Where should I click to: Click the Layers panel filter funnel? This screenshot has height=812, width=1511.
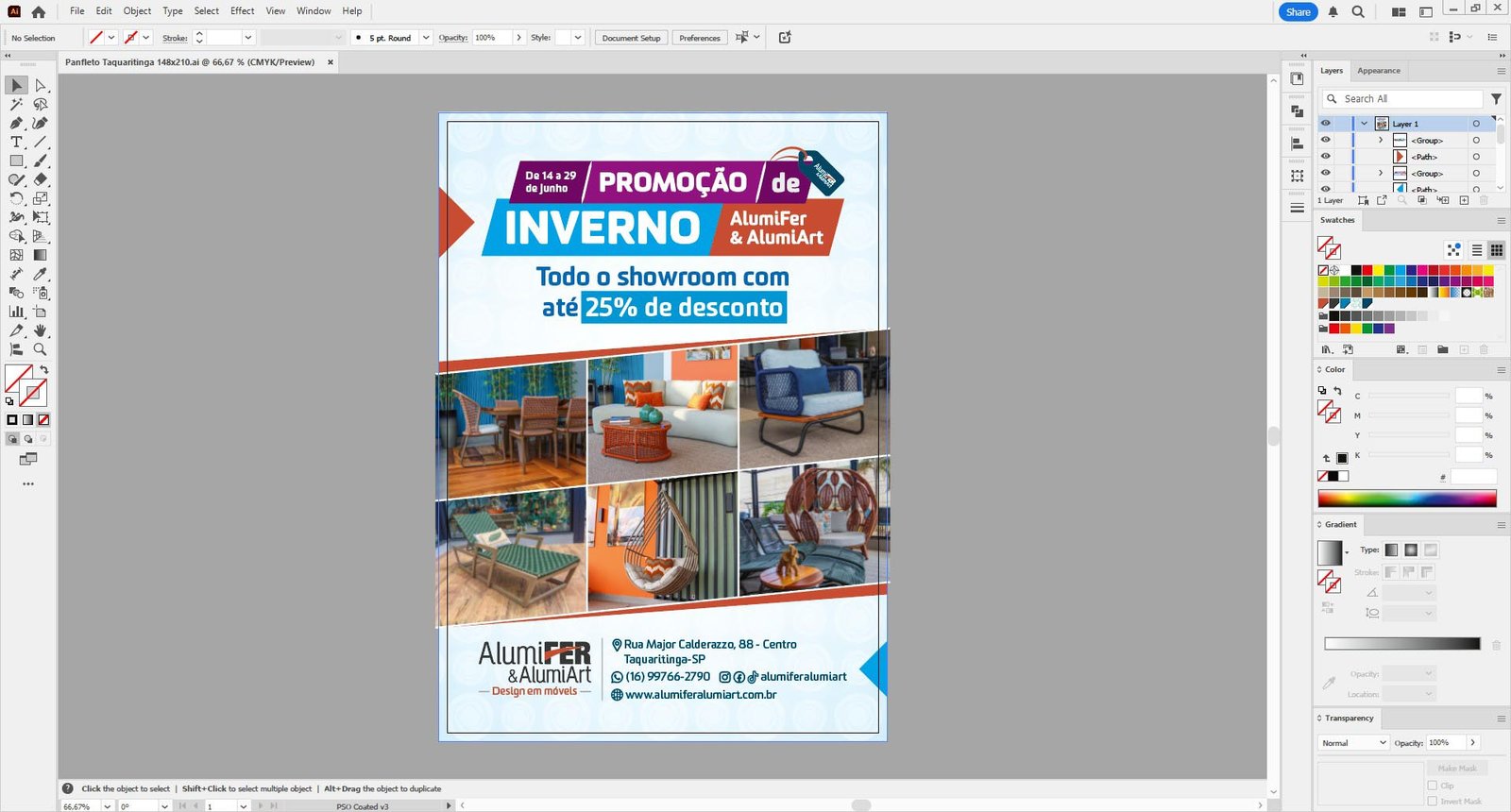[1496, 98]
